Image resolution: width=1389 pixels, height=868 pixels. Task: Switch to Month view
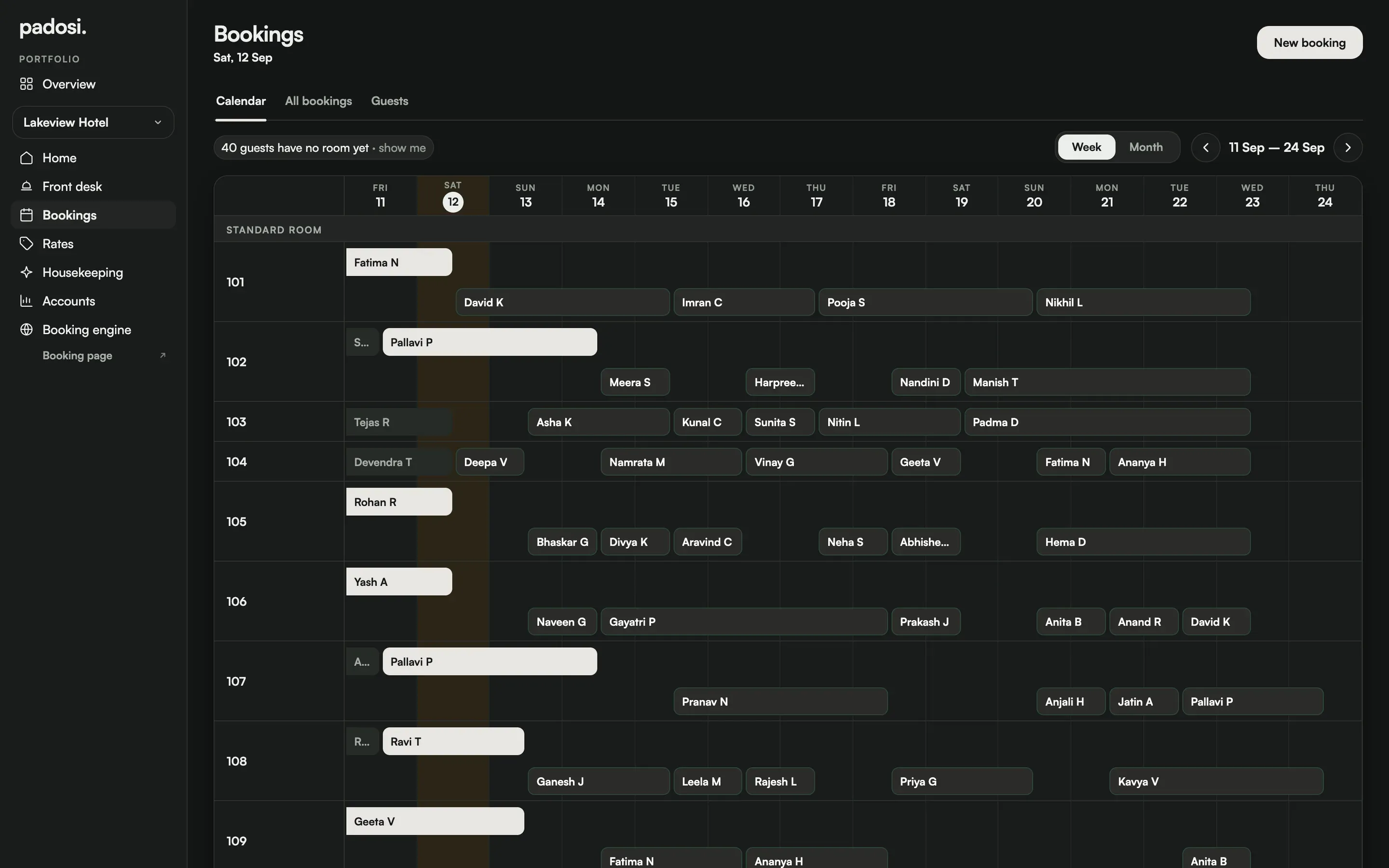pos(1145,147)
